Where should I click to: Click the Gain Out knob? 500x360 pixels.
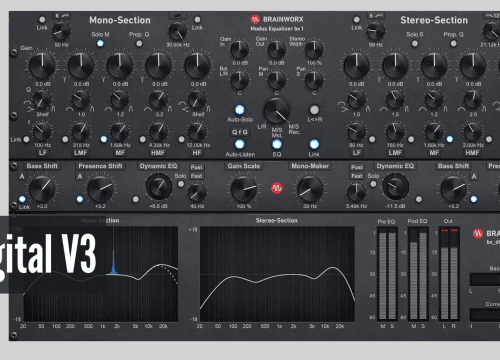point(277,50)
